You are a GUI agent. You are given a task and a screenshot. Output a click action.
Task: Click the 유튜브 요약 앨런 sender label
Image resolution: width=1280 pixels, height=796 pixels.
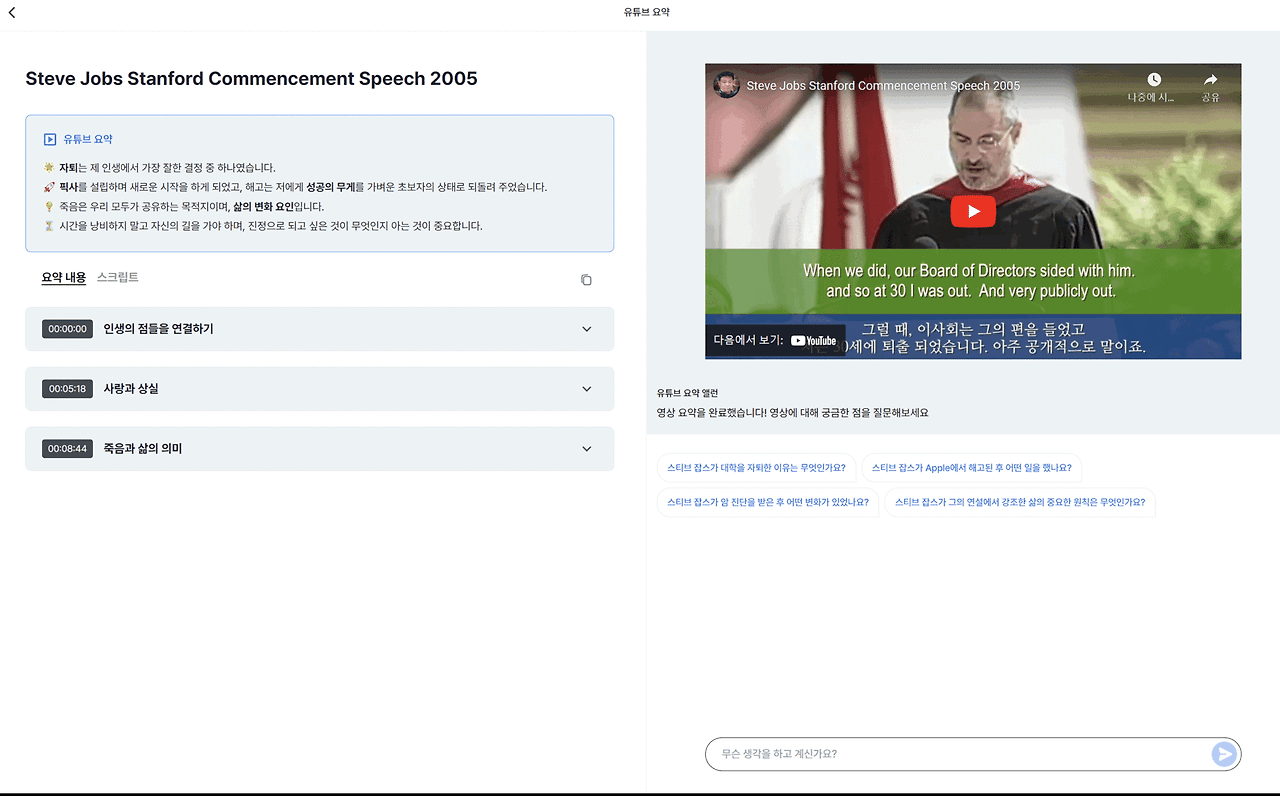tap(687, 393)
